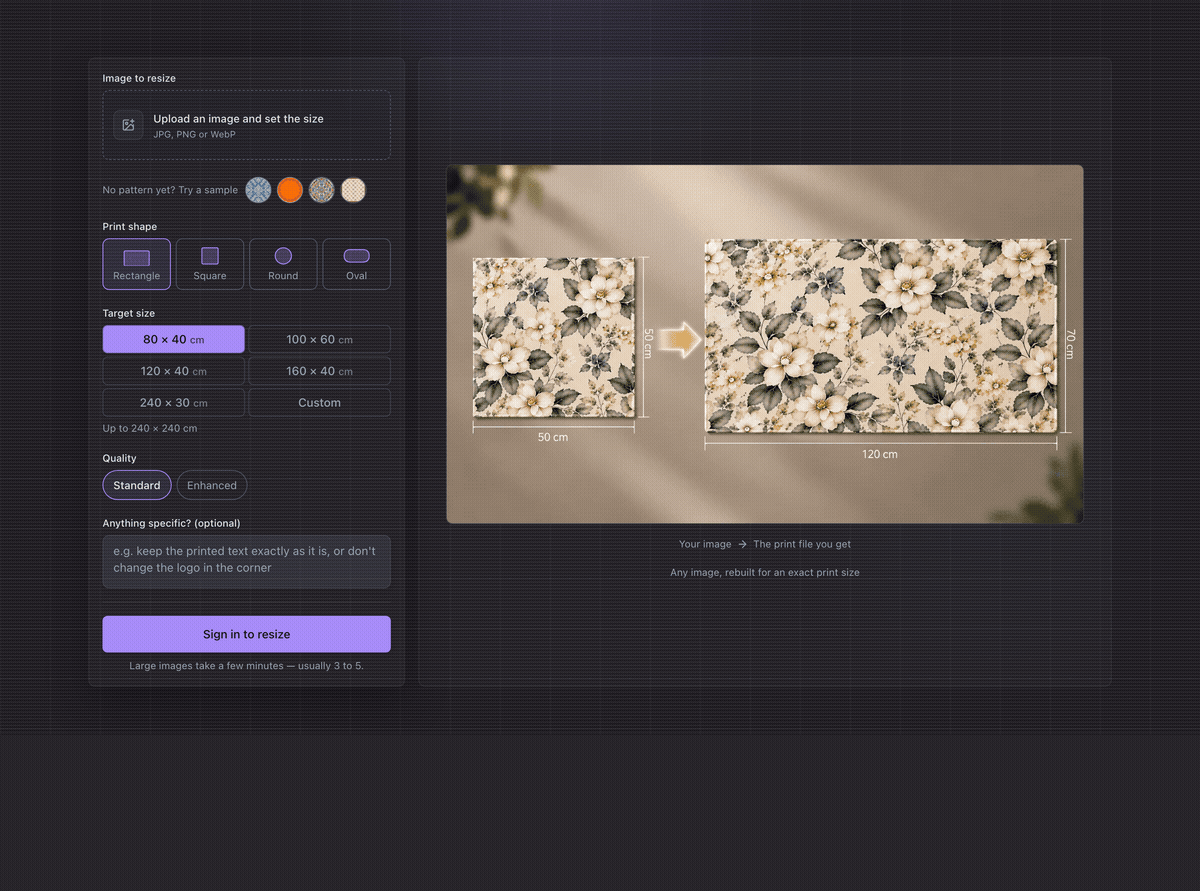Image resolution: width=1200 pixels, height=891 pixels.
Task: Choose the 240 × 30 cm target size
Action: (174, 403)
